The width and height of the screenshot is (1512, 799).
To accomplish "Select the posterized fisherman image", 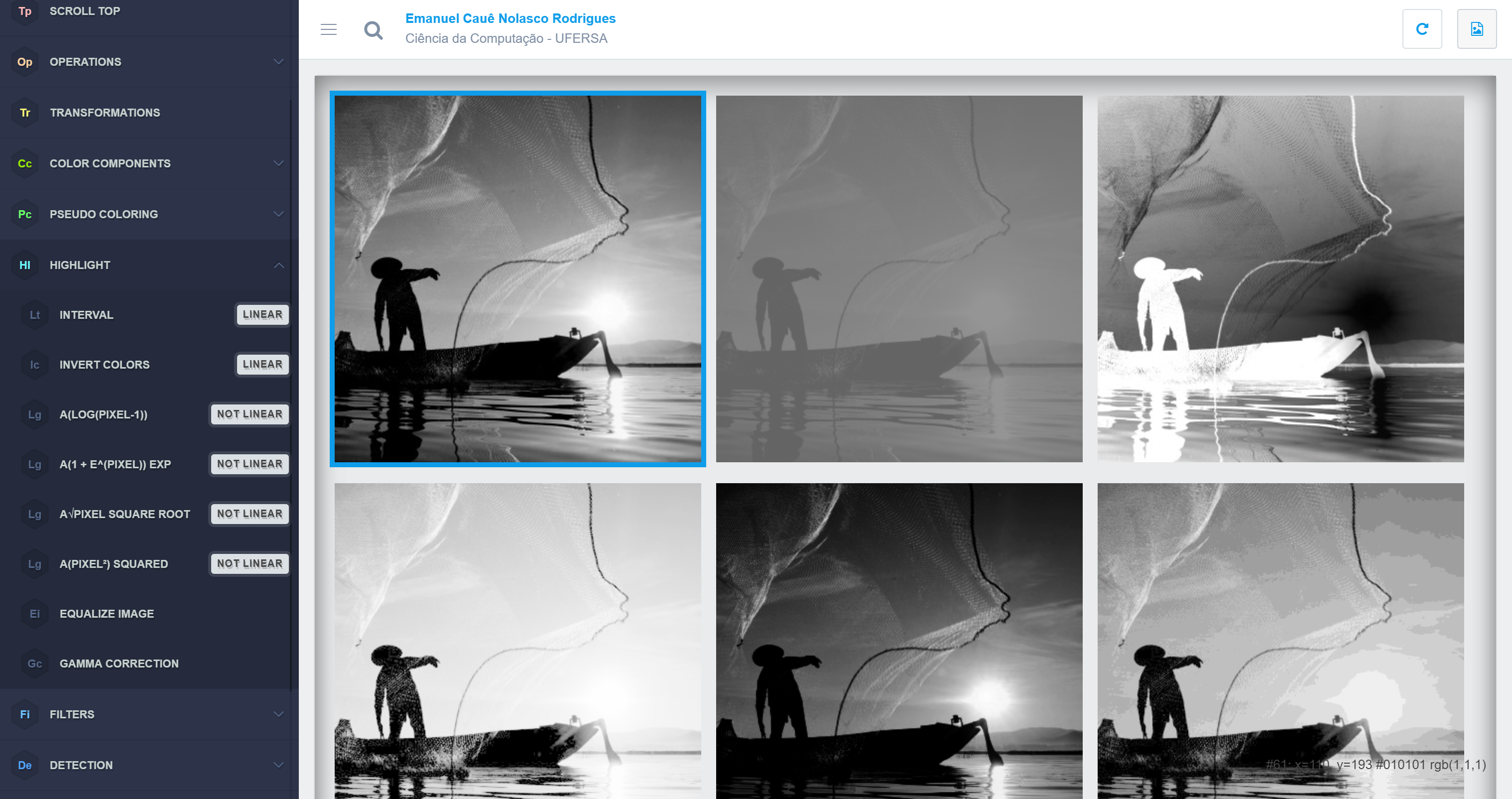I will (x=1280, y=641).
